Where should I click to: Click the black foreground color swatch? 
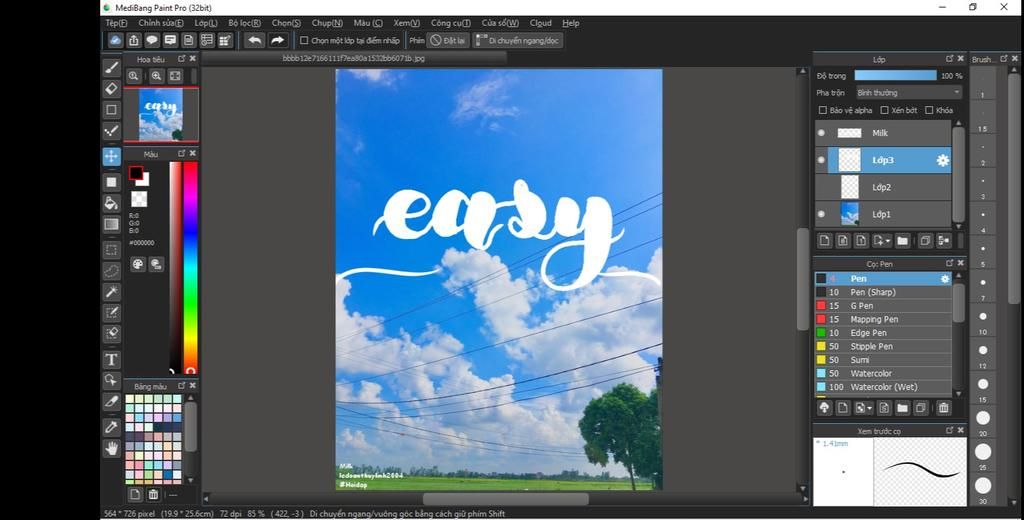tap(135, 173)
